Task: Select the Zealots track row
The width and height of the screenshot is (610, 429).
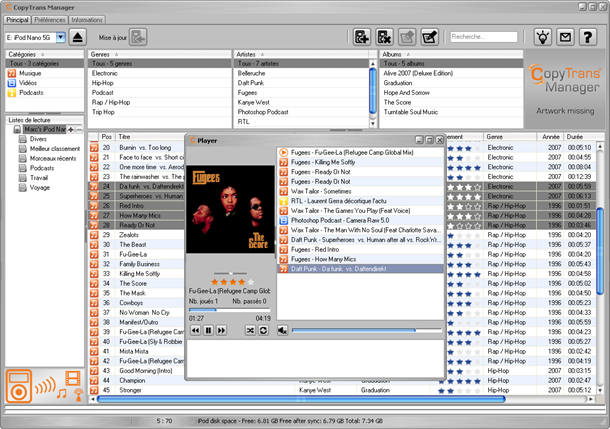Action: click(136, 235)
